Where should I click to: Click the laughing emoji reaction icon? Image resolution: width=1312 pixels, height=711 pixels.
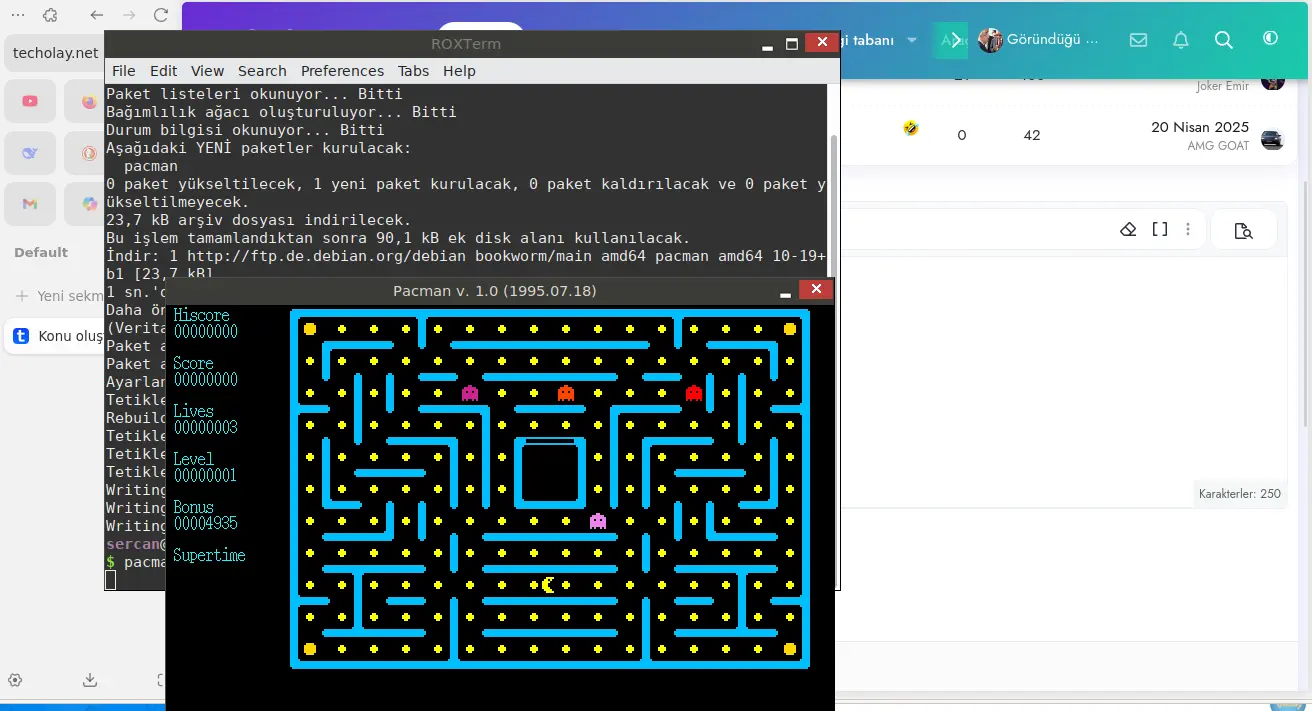point(911,128)
